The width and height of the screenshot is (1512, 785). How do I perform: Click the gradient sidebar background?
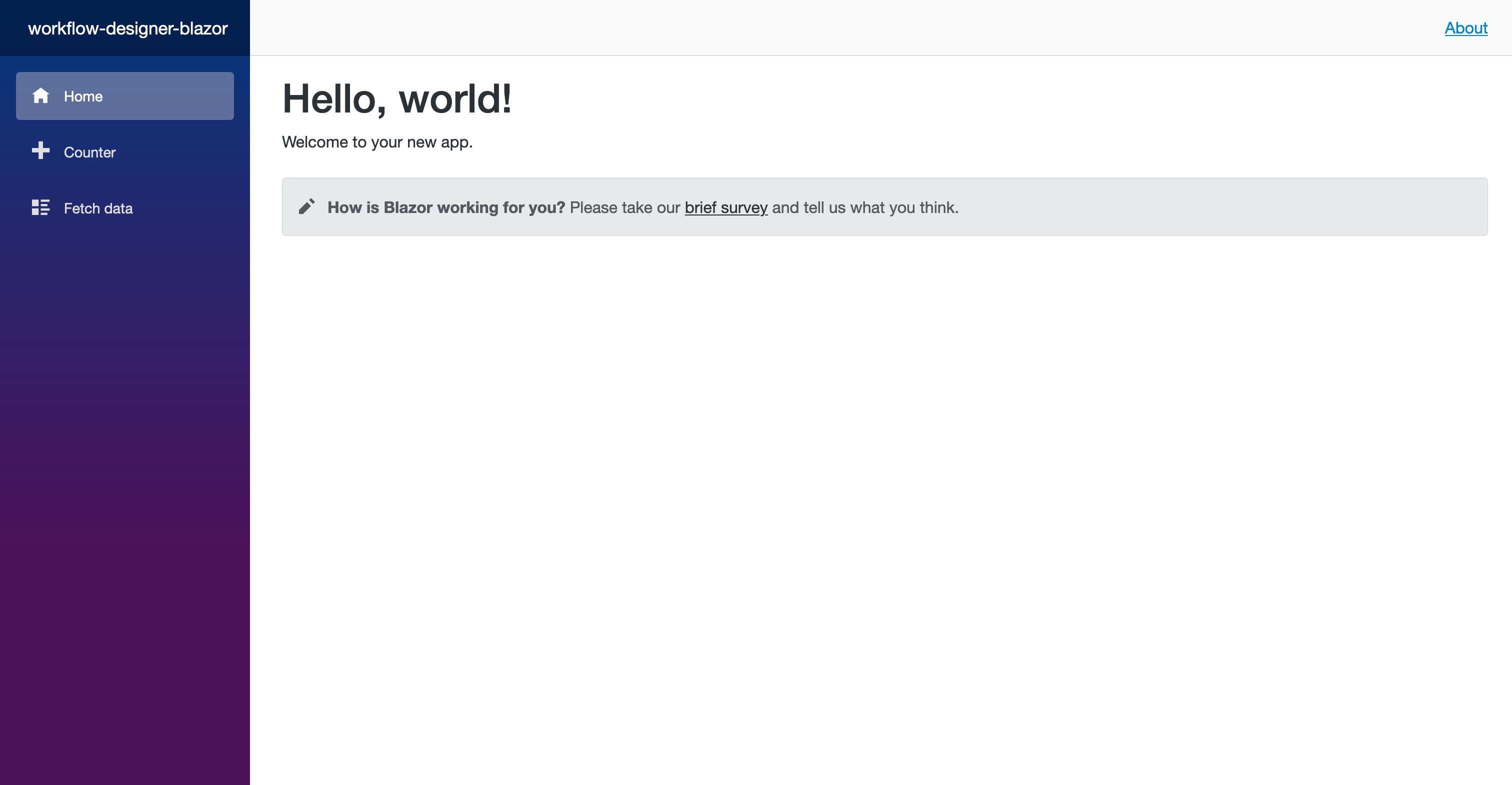coord(124,469)
